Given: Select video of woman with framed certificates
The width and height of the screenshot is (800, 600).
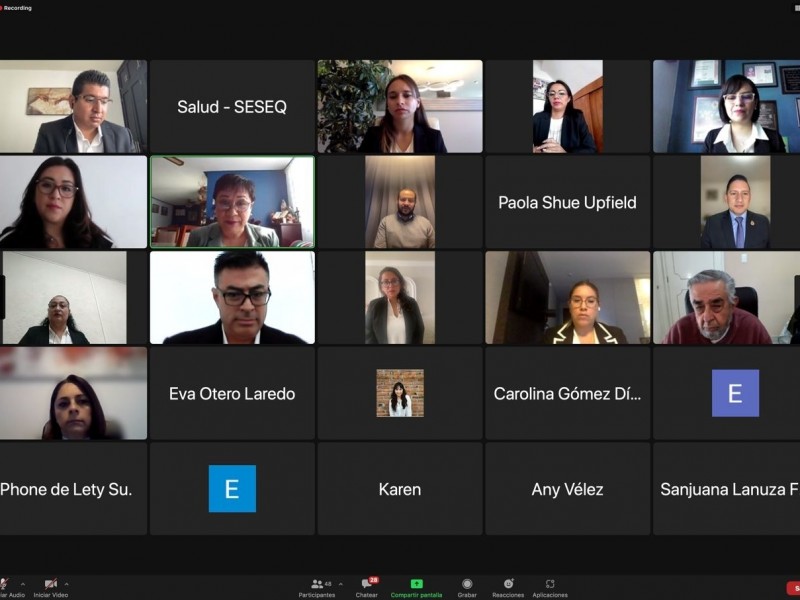Looking at the screenshot, I should click(x=727, y=106).
